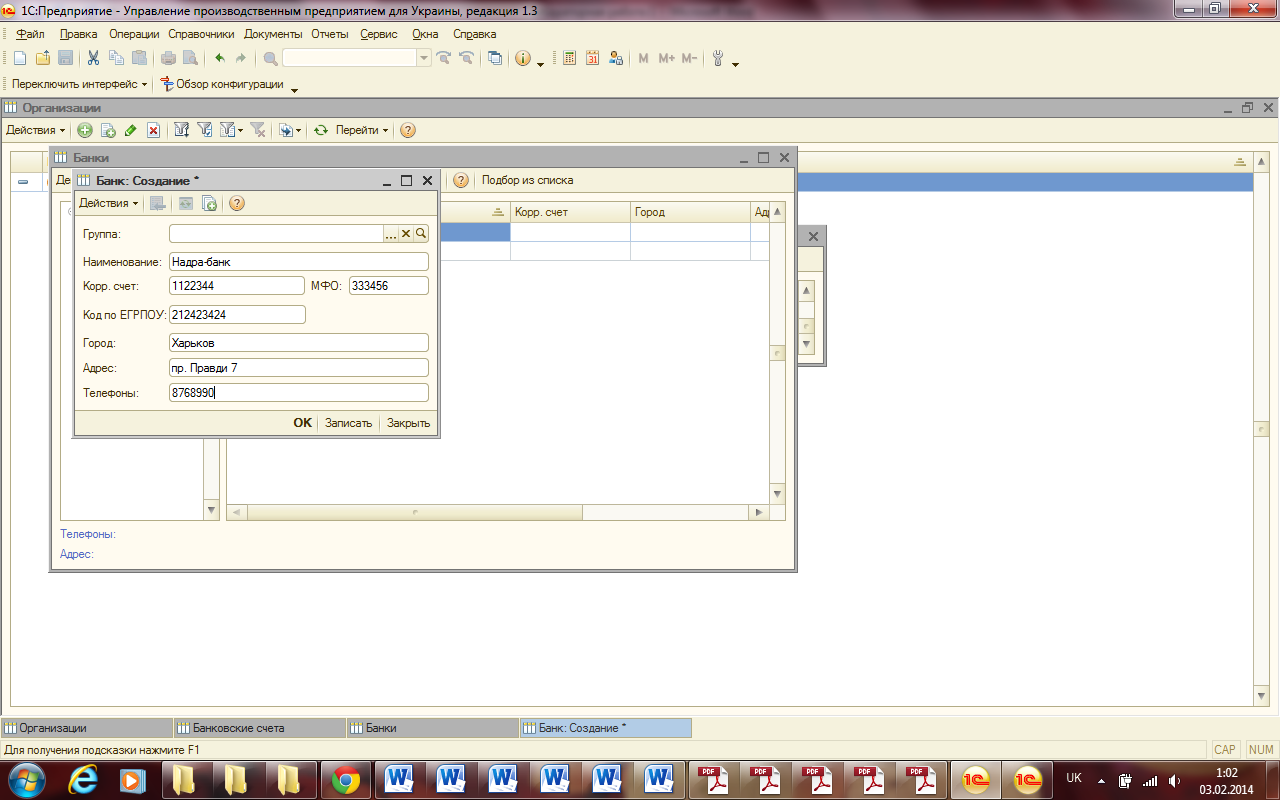Open the Группа lookup magnifier button
Image resolution: width=1280 pixels, height=800 pixels.
pyautogui.click(x=421, y=234)
